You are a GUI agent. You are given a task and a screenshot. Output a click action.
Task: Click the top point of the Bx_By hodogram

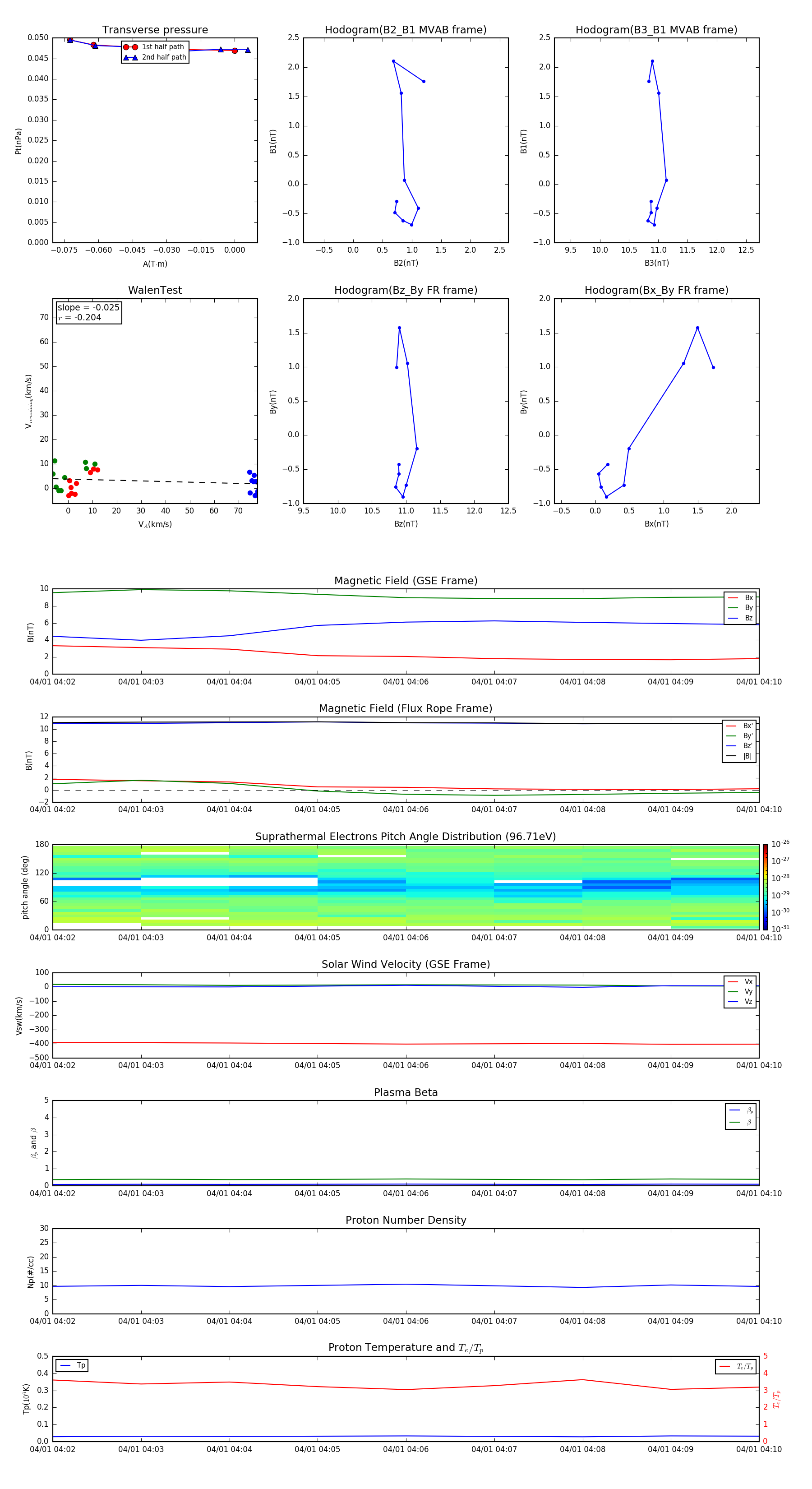tap(697, 328)
